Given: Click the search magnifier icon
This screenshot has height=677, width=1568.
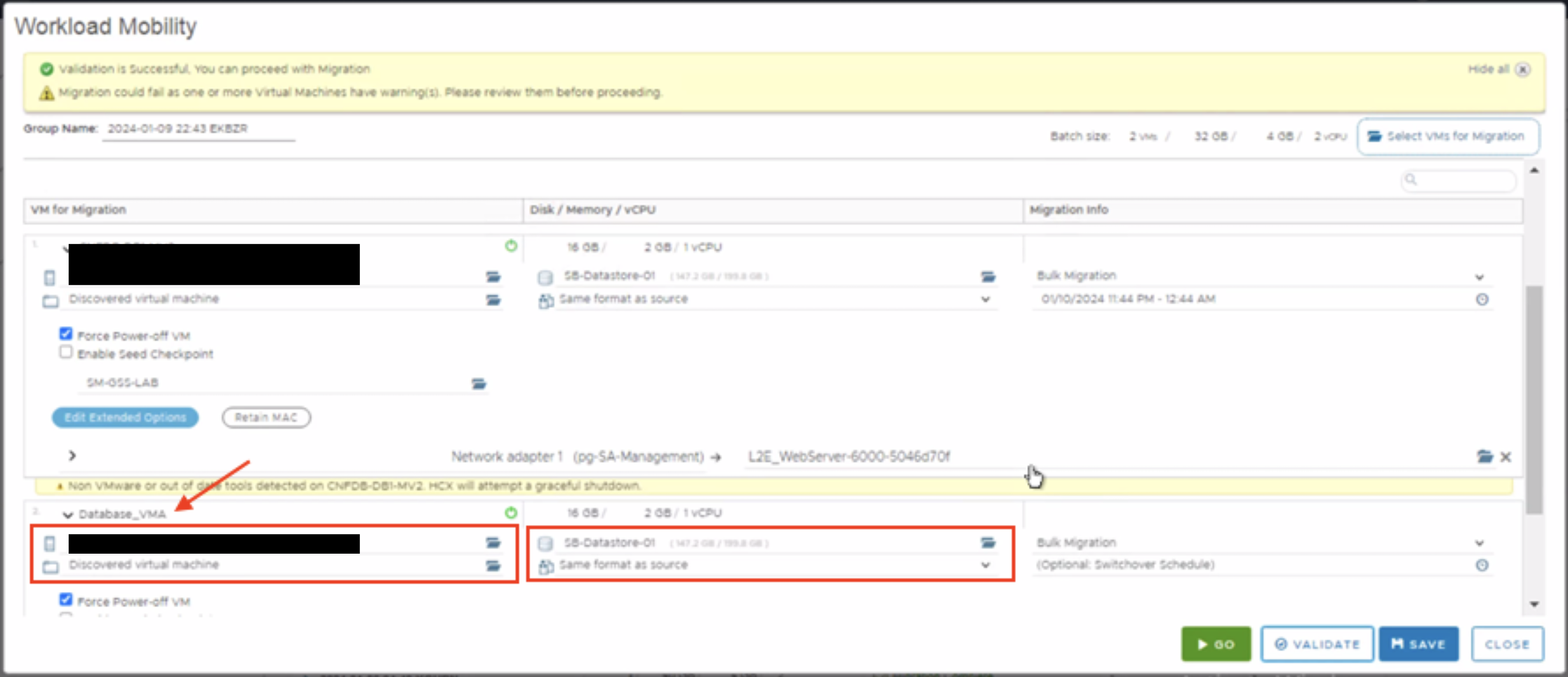Looking at the screenshot, I should (x=1411, y=180).
